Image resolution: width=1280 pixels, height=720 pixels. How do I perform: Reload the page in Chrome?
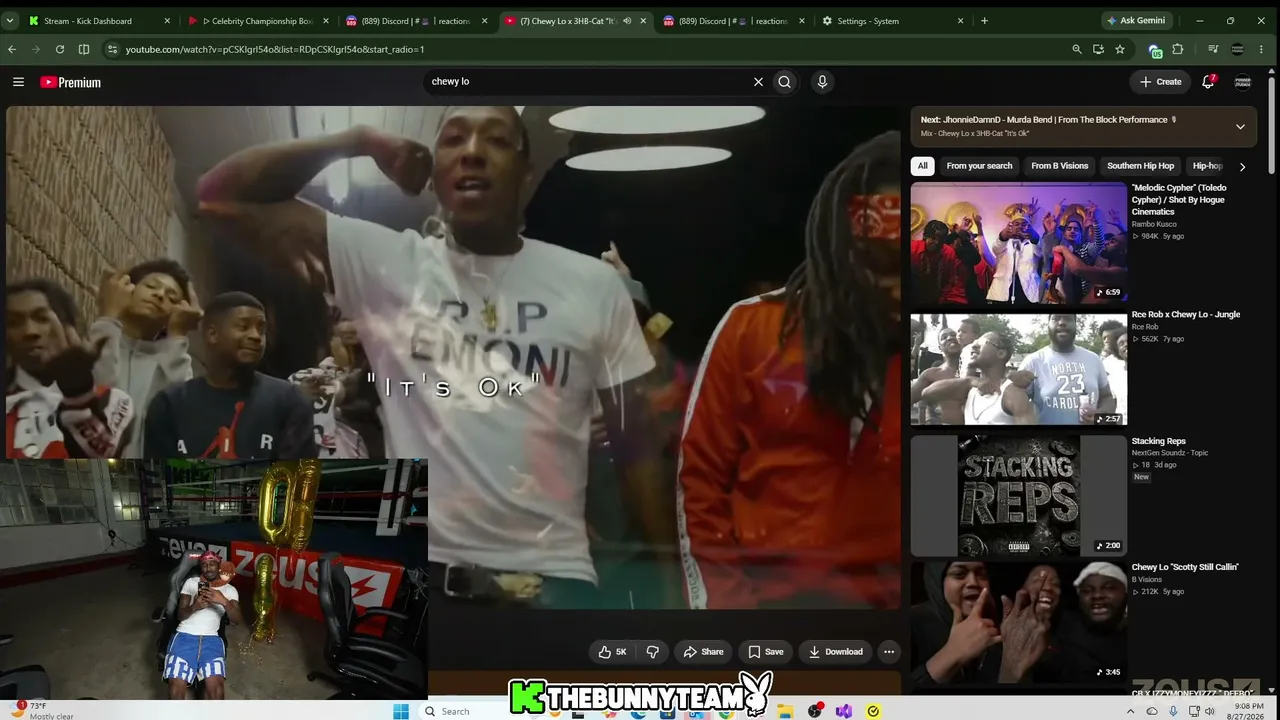pos(60,49)
